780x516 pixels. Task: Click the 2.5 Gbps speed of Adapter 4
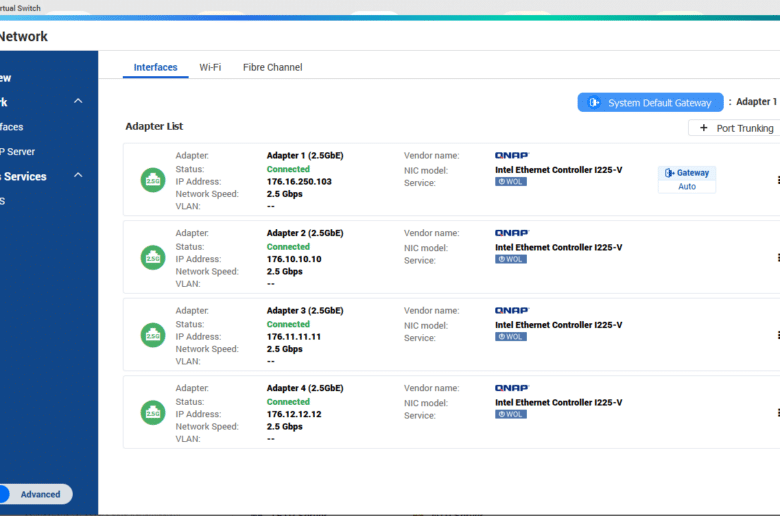tap(285, 426)
